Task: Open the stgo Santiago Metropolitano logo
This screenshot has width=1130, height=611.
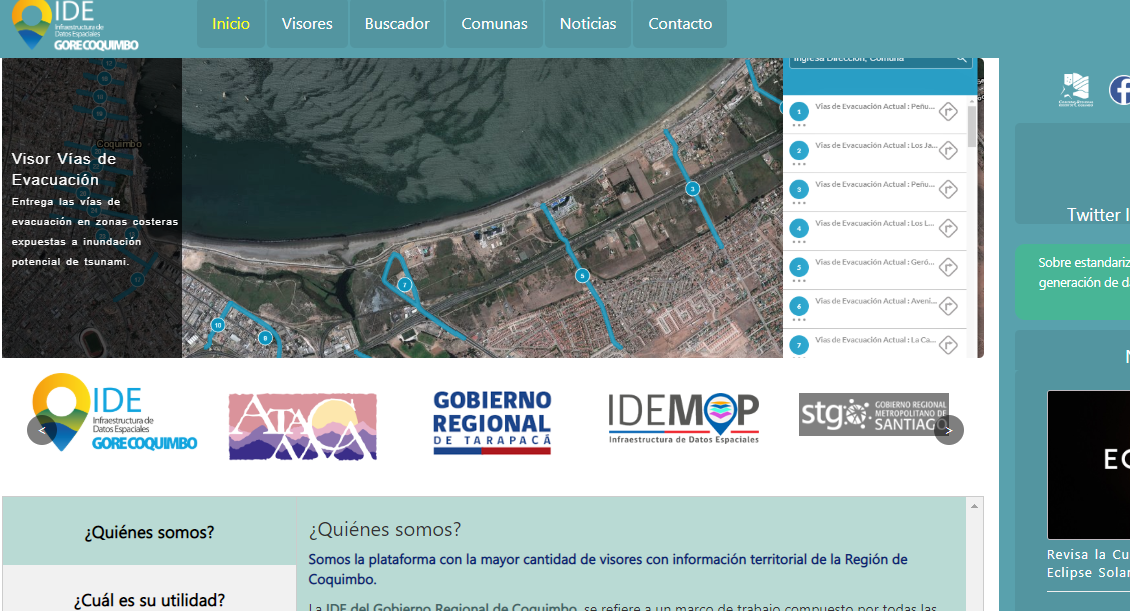Action: click(x=873, y=414)
